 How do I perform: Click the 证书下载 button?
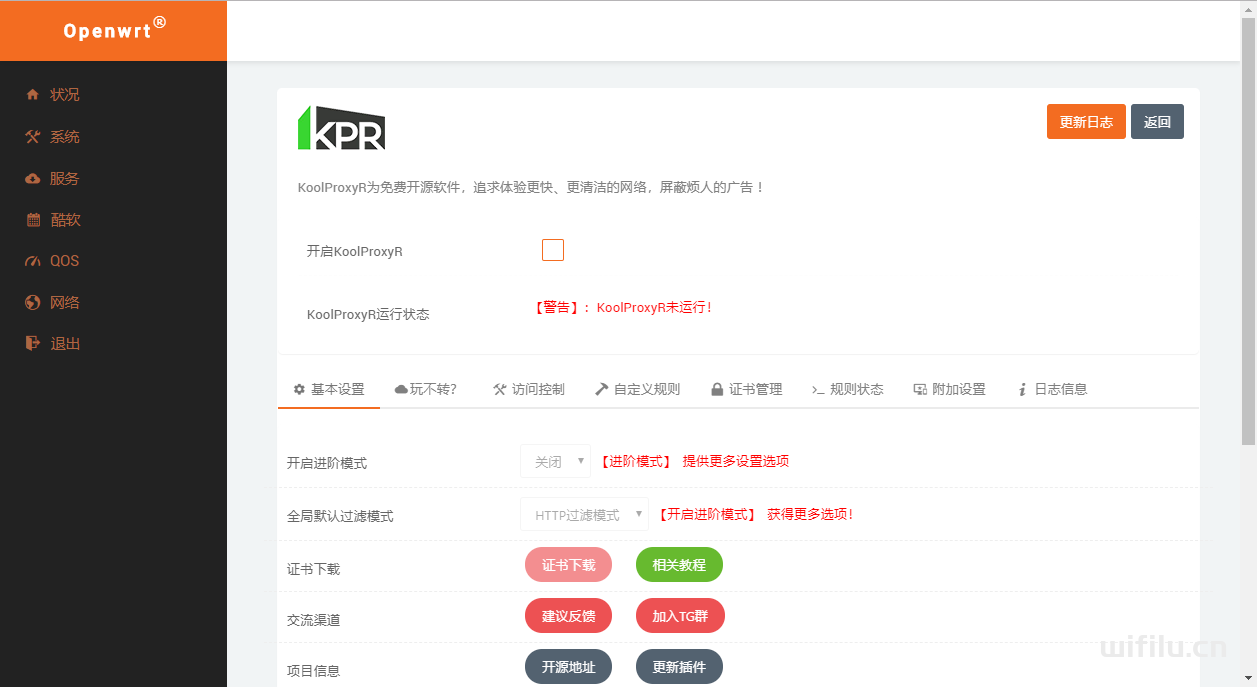click(568, 565)
